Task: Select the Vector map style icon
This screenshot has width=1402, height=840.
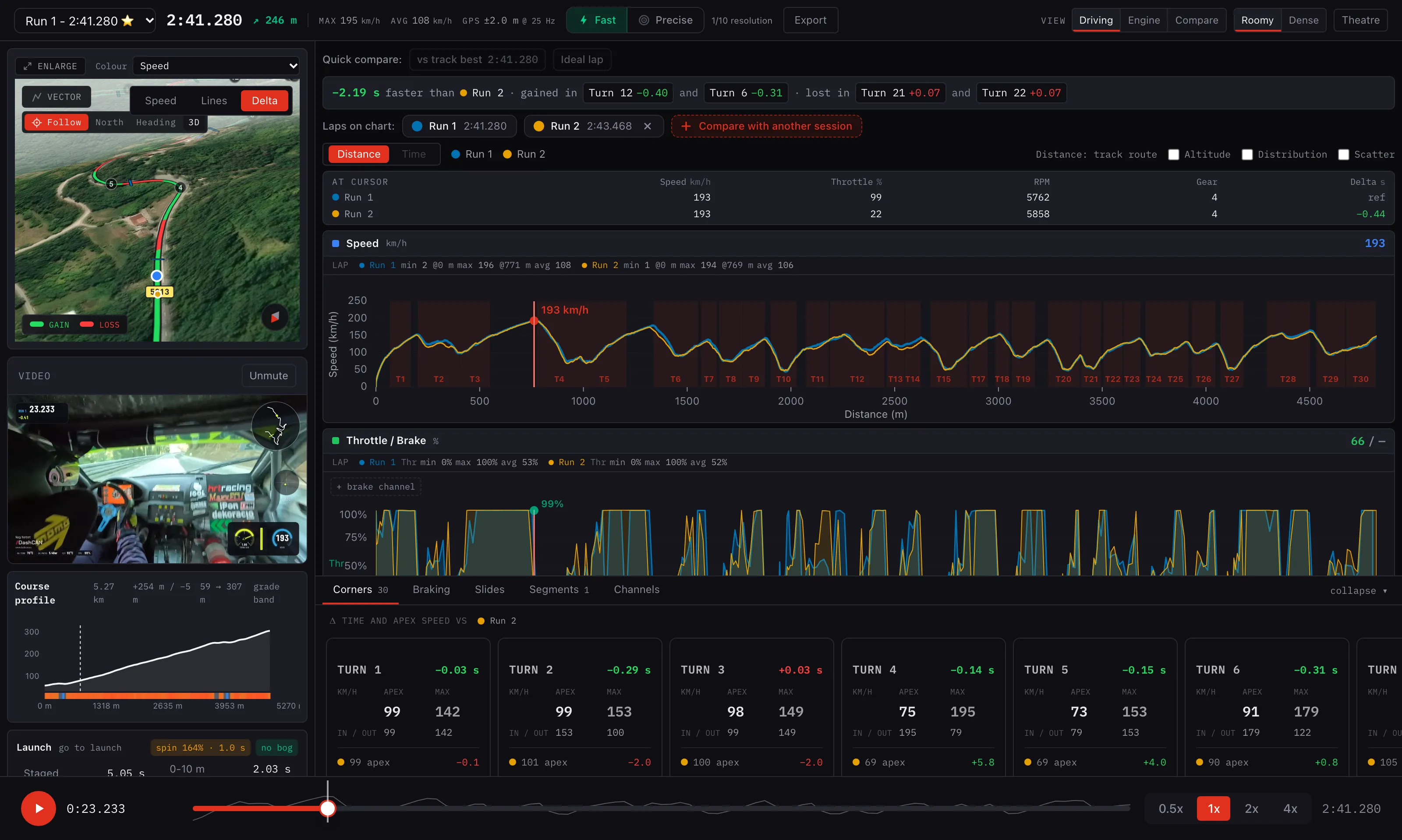Action: [37, 97]
